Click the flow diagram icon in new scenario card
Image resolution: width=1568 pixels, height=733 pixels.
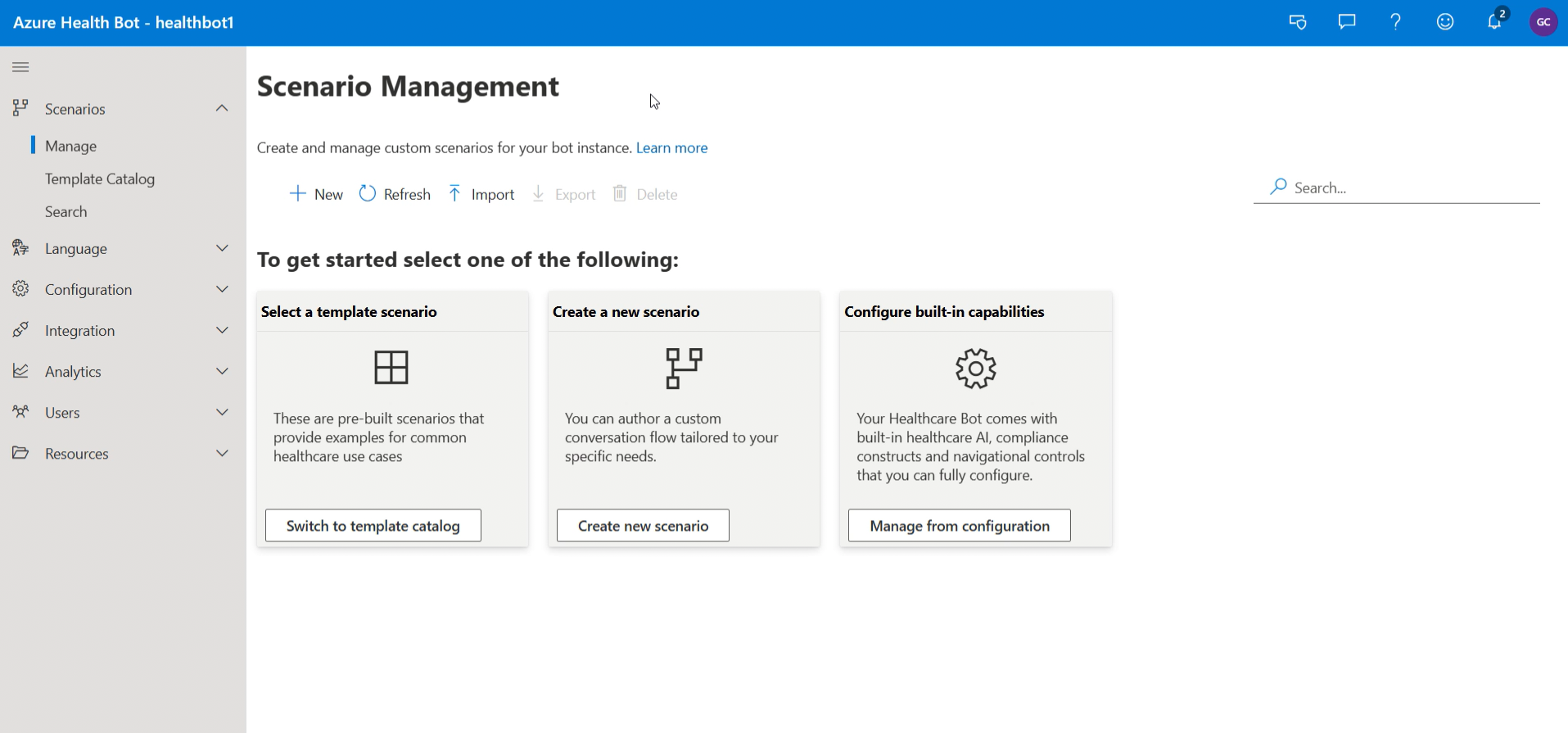coord(684,369)
